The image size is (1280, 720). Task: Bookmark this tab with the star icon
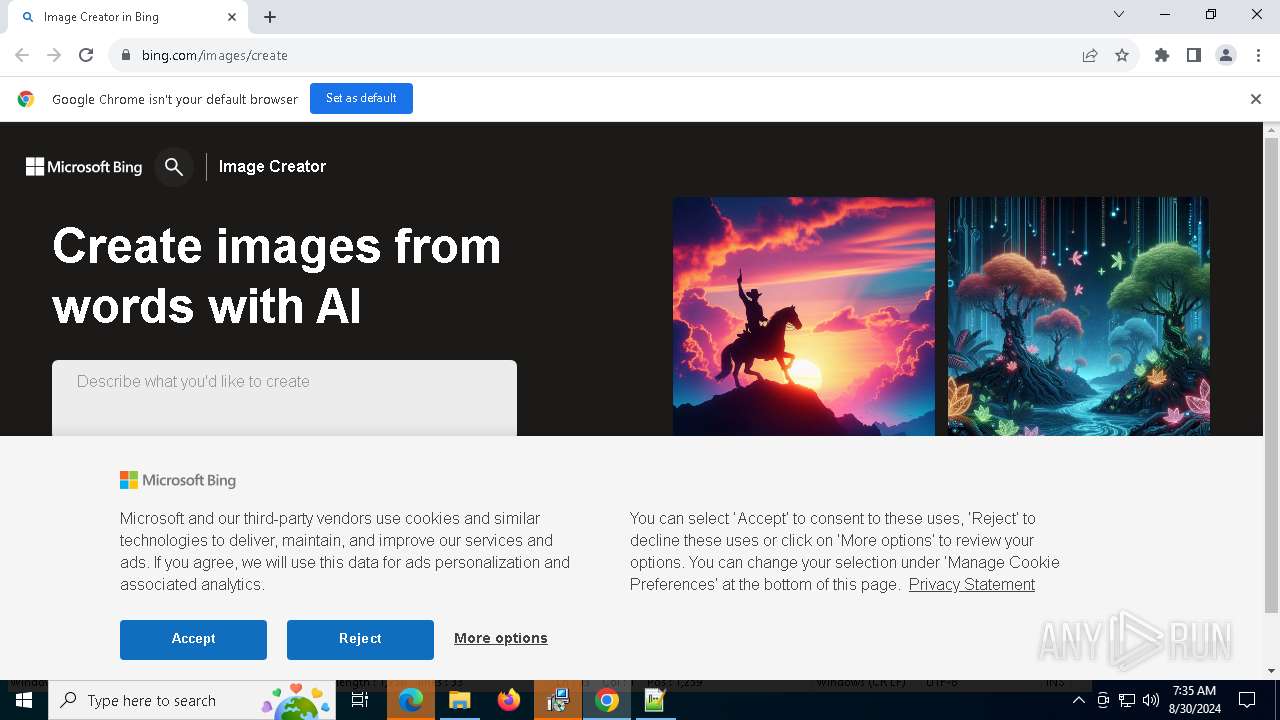[1122, 55]
